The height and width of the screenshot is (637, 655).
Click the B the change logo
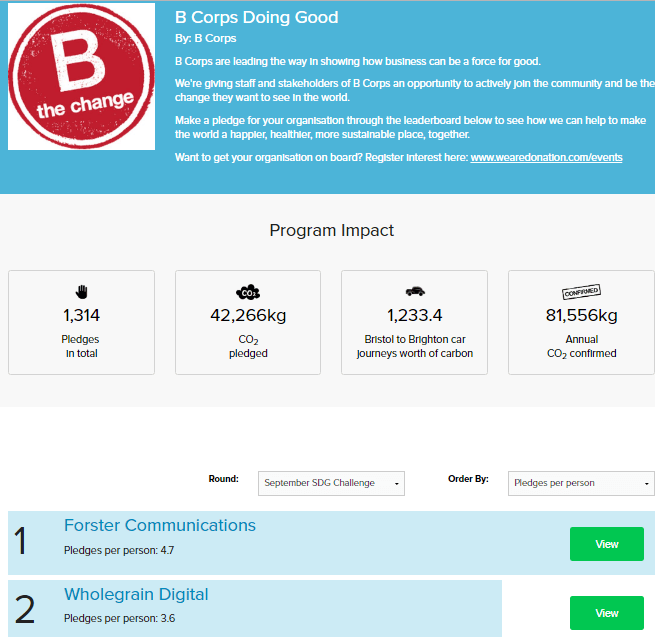tap(81, 76)
